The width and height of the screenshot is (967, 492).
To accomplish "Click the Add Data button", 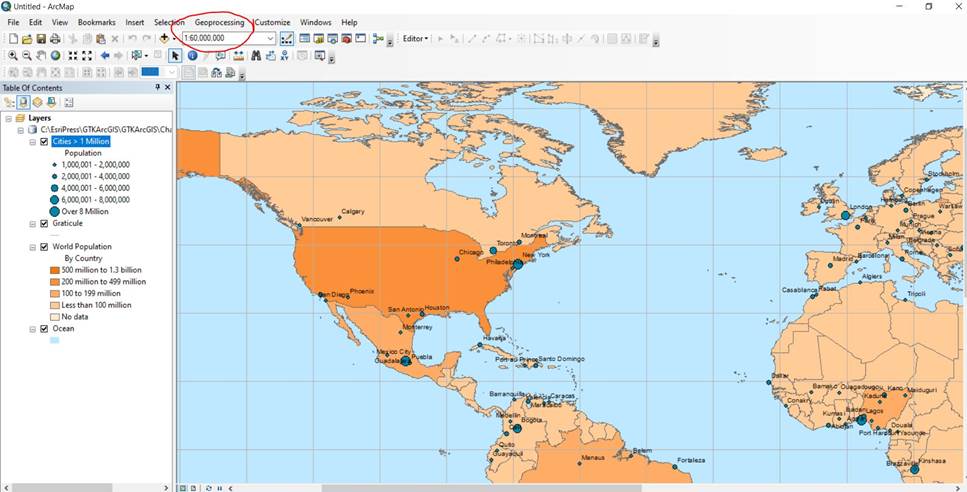I will [x=164, y=38].
